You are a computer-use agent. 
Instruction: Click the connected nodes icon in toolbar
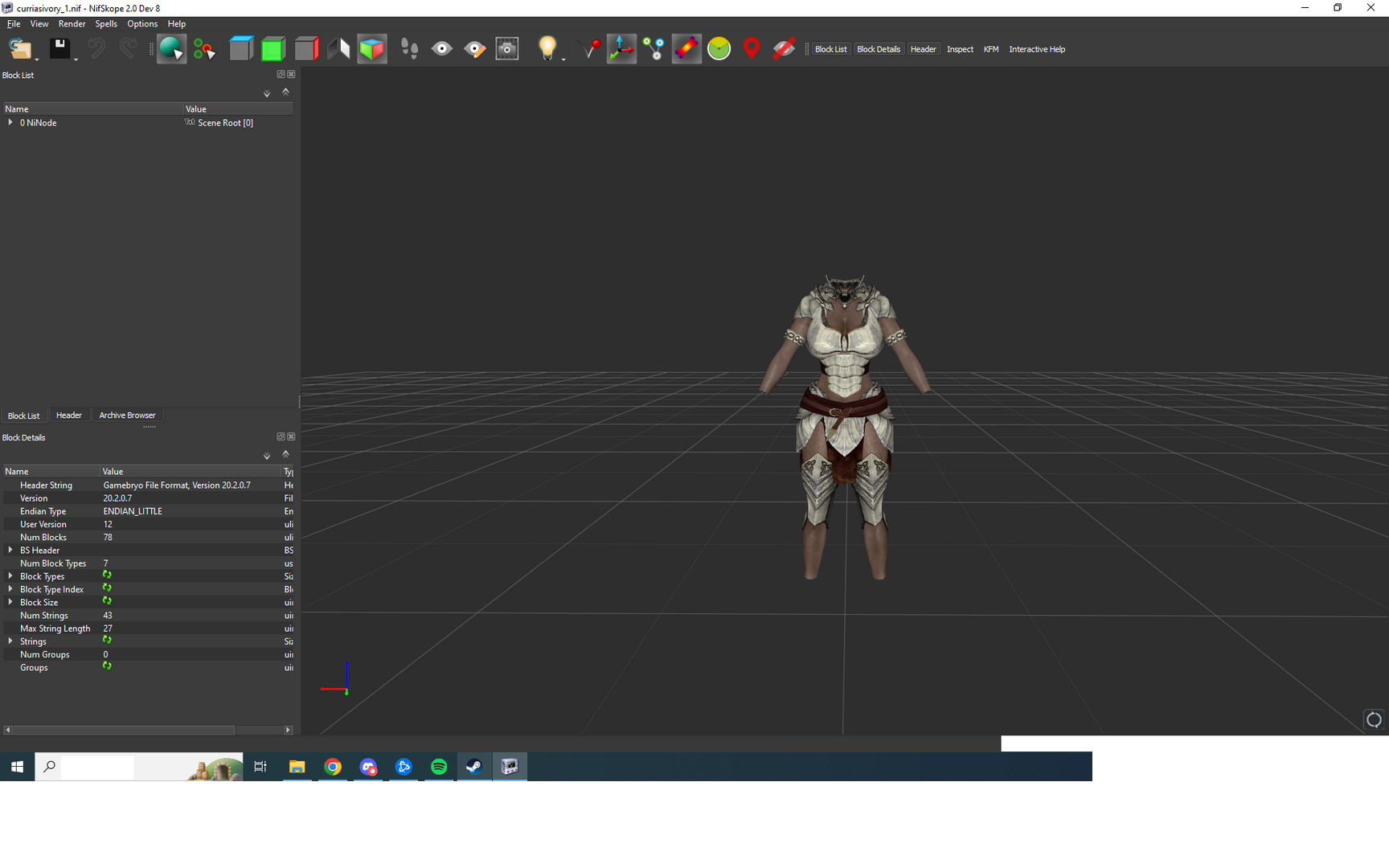(654, 49)
